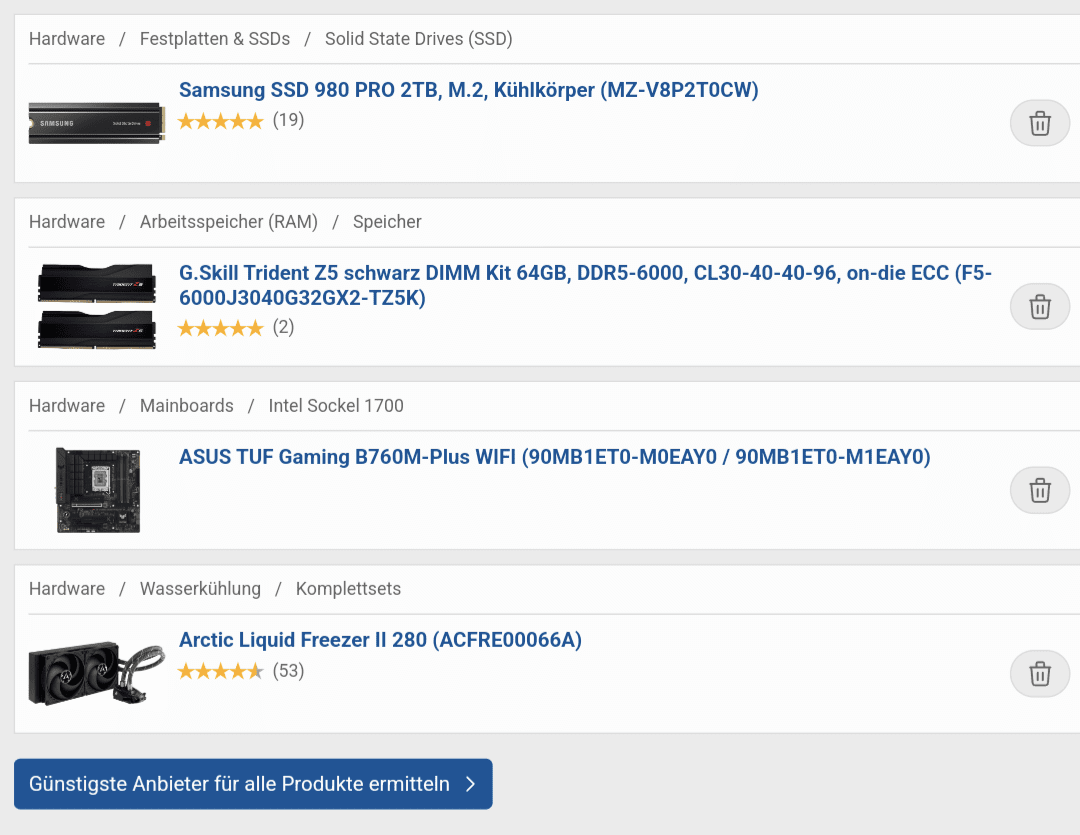Go to Festplatten & SSDs breadcrumb
The image size is (1080, 835).
[x=215, y=39]
